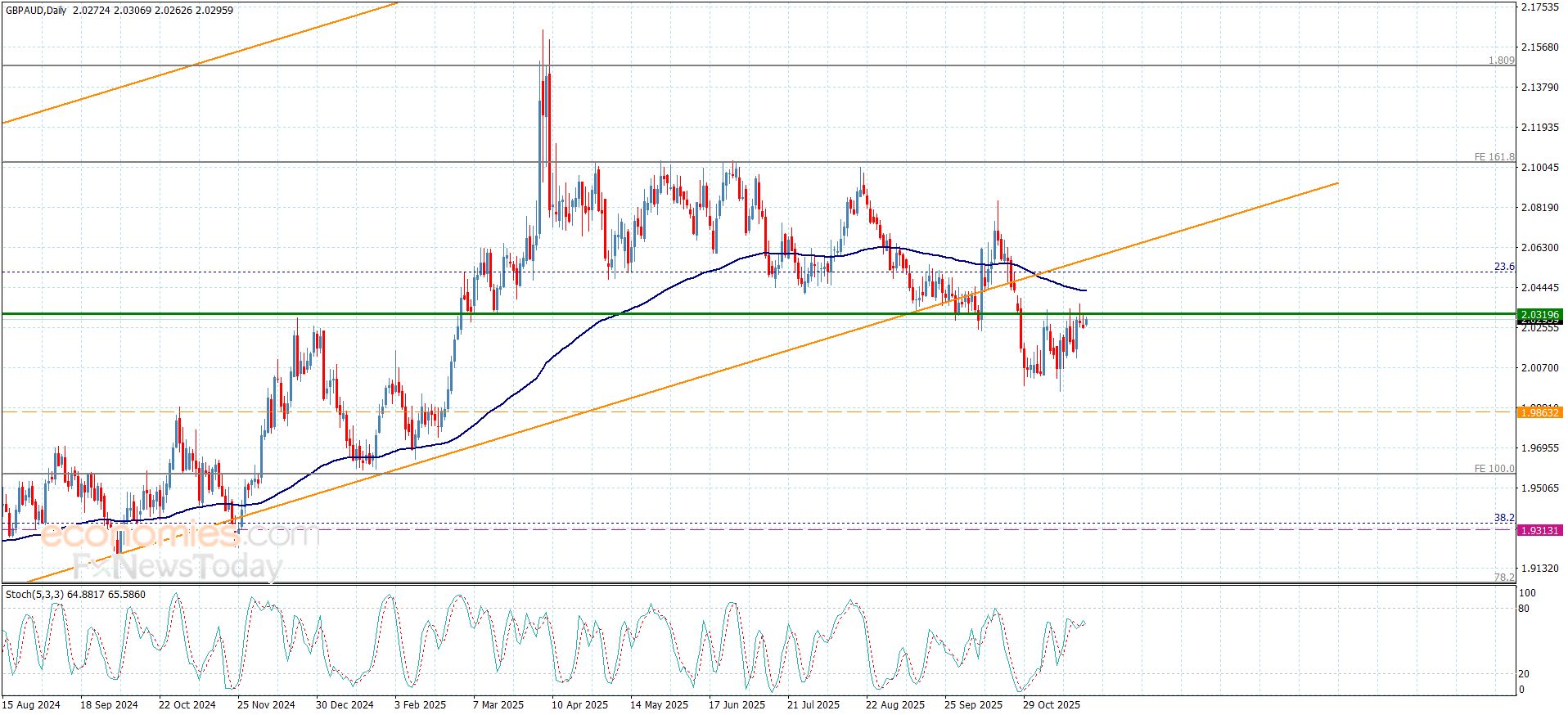Image resolution: width=1568 pixels, height=715 pixels.
Task: Click the 22 Aug 2025 date label
Action: 895,705
